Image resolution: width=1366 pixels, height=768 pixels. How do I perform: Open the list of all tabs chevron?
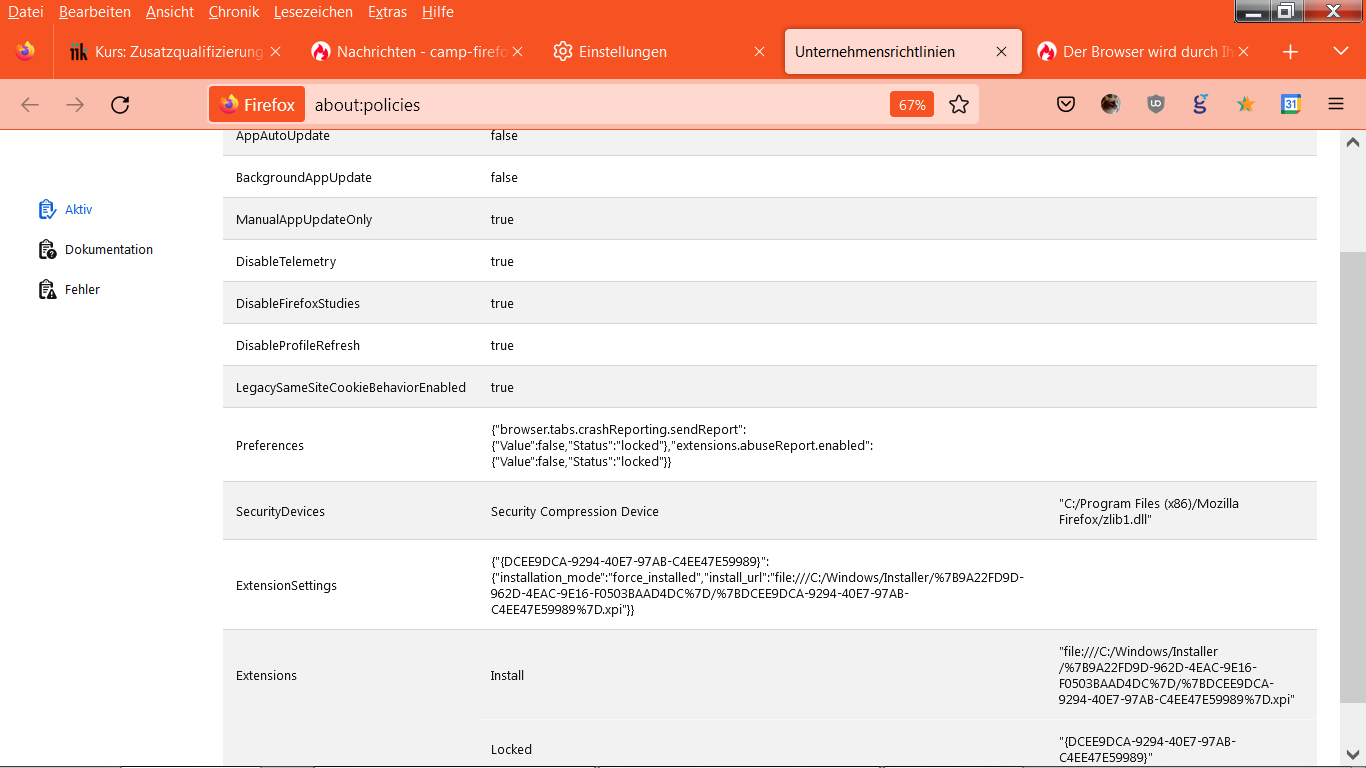(1340, 51)
